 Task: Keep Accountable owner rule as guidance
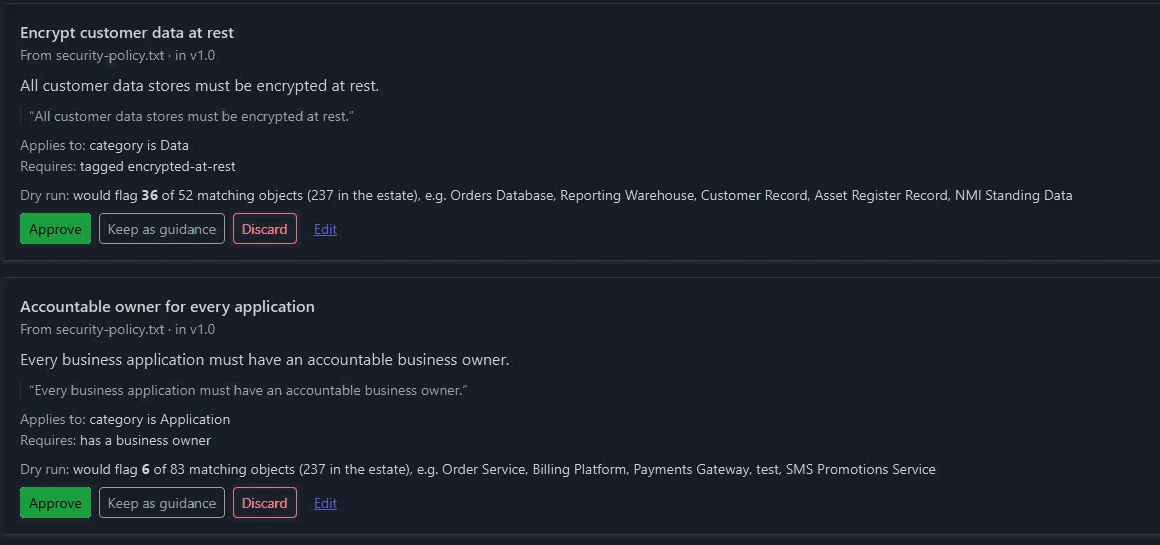(162, 503)
